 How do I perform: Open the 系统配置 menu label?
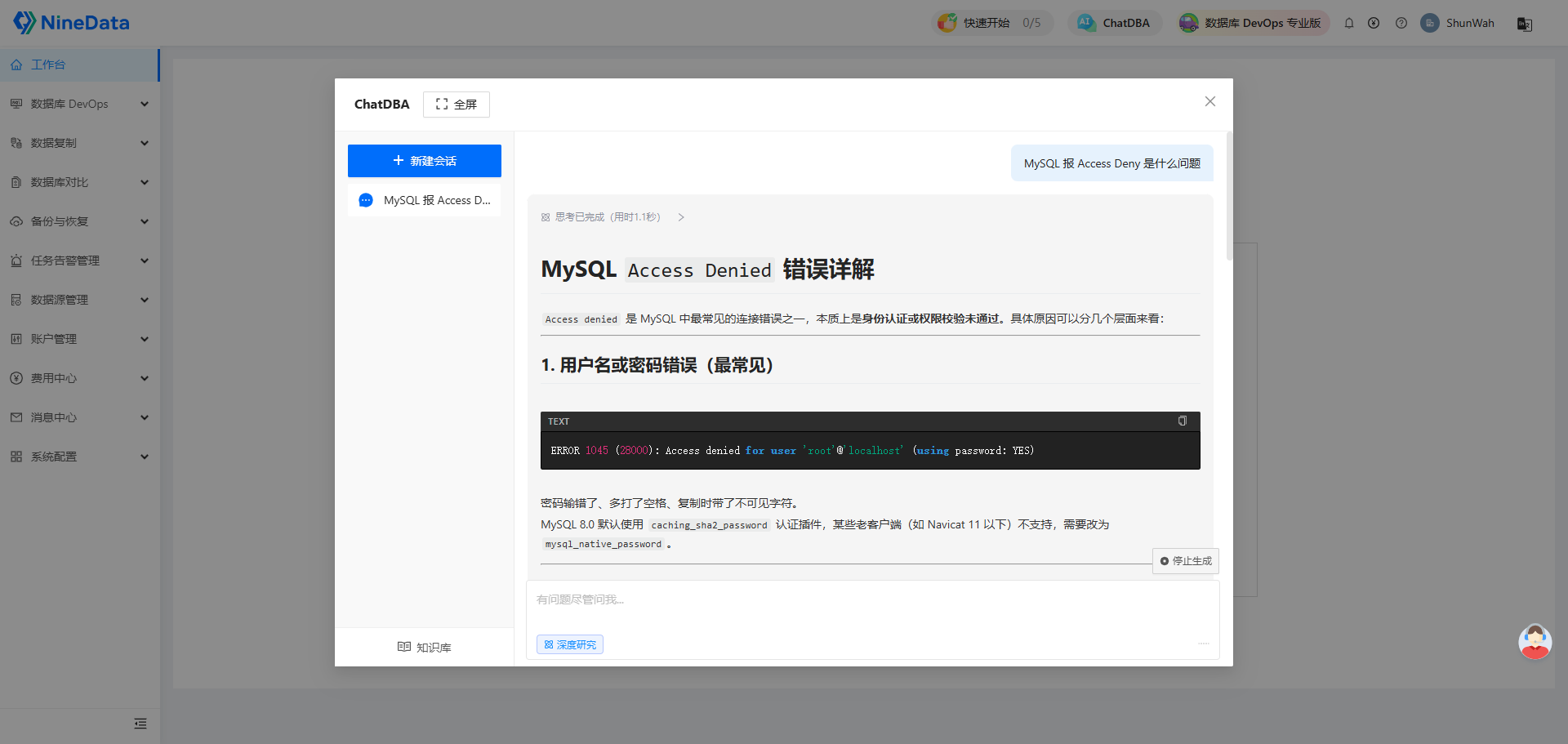tap(54, 457)
